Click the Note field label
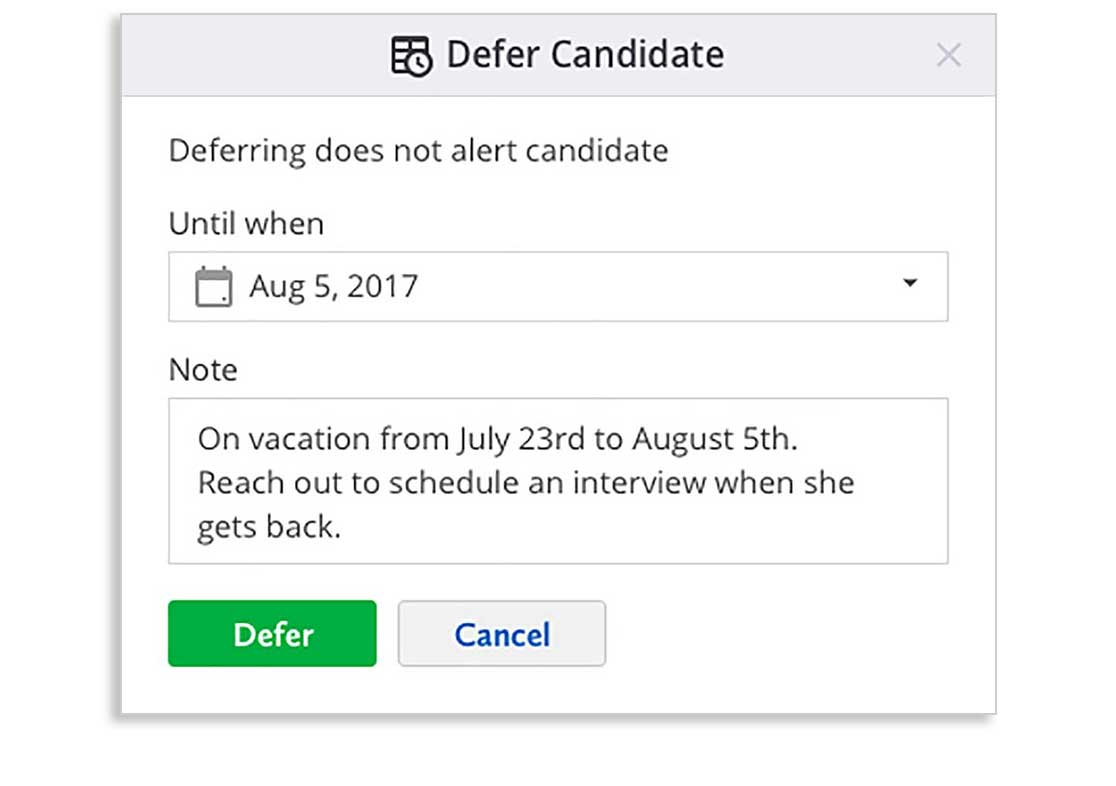 [x=203, y=370]
